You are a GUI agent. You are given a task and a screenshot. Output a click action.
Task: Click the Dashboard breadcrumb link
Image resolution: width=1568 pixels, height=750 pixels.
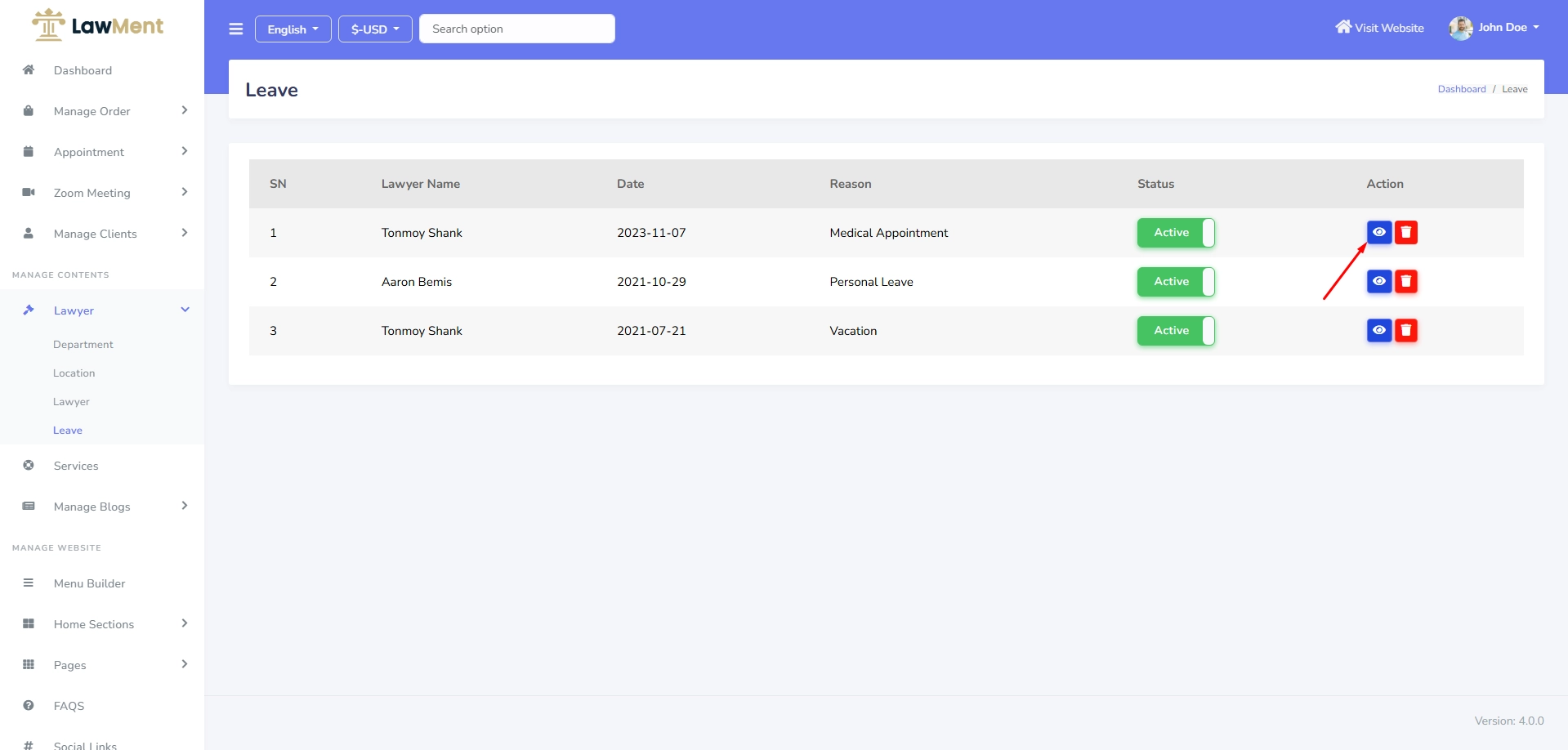click(x=1462, y=89)
